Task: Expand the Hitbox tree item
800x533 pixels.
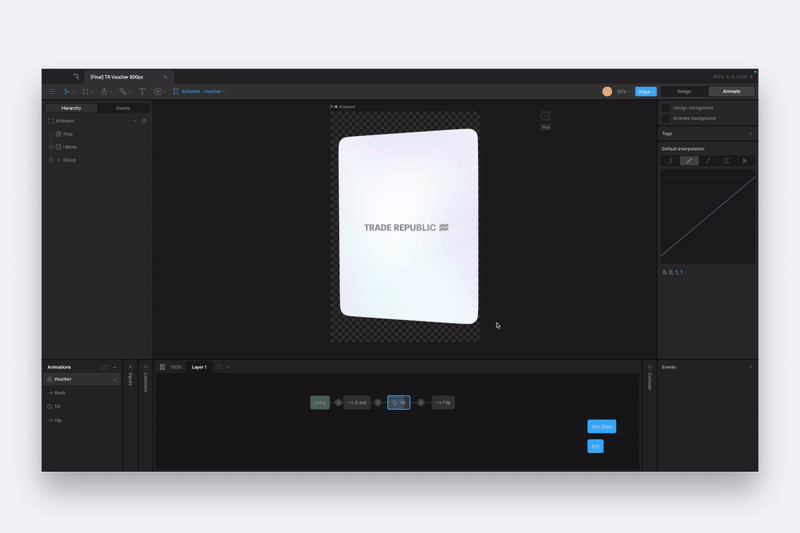Action: (x=51, y=147)
